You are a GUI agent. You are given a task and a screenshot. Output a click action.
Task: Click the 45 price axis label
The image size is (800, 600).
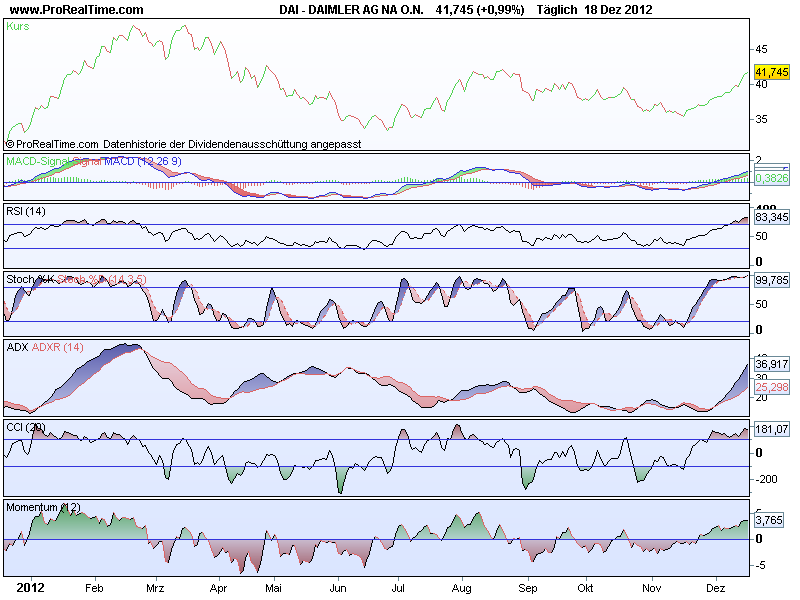point(761,49)
